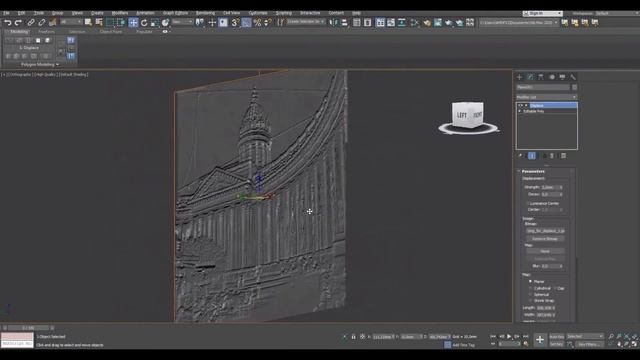Toggle the Selection Lock icon in status bar
Image resolution: width=640 pixels, height=360 pixels.
coord(353,337)
